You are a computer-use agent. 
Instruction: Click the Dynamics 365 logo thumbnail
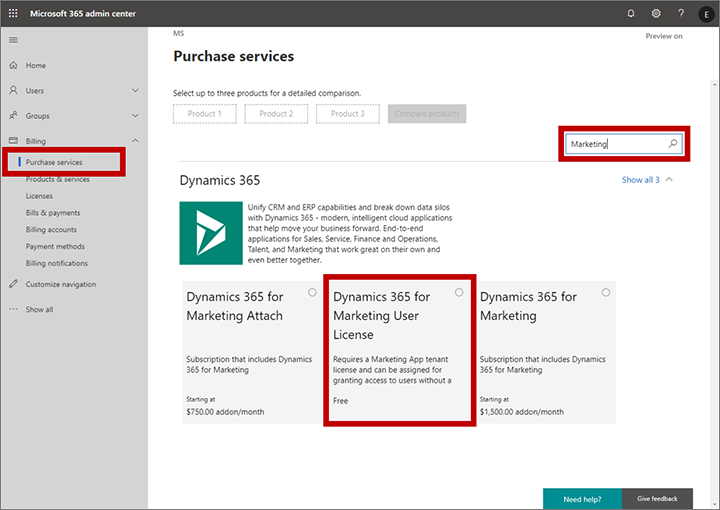(x=209, y=233)
